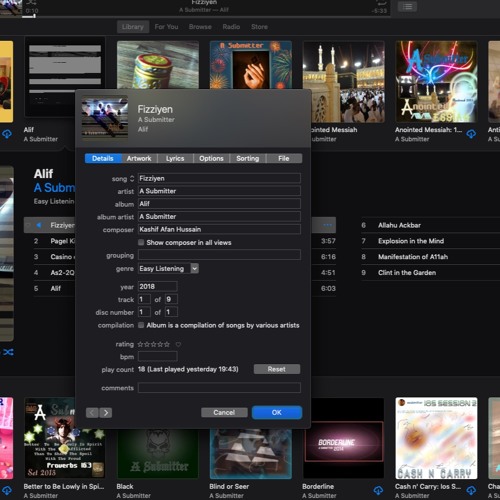Enable Show composer in all views
Viewport: 500px width, 500px height.
point(141,242)
